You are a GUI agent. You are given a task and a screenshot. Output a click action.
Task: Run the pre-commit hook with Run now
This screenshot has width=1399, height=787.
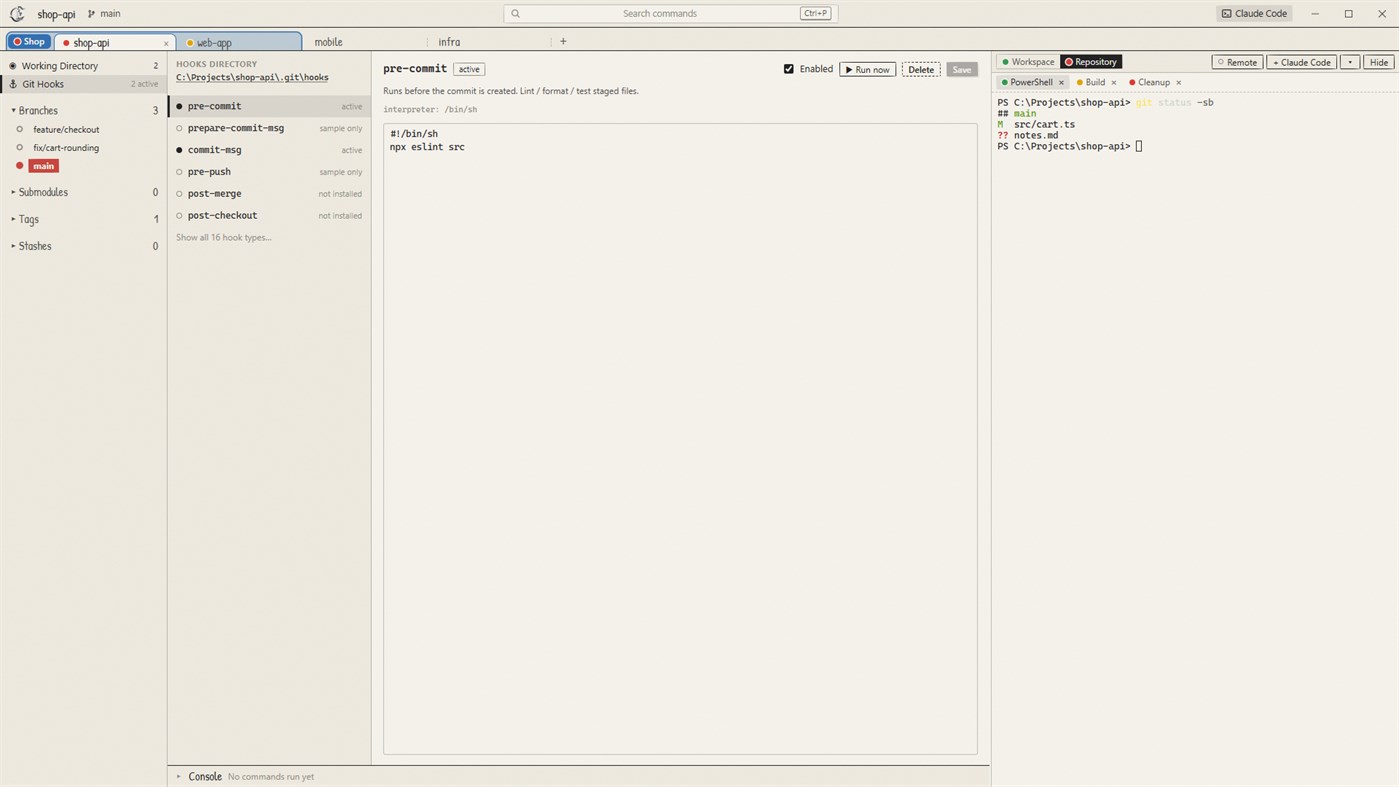868,70
